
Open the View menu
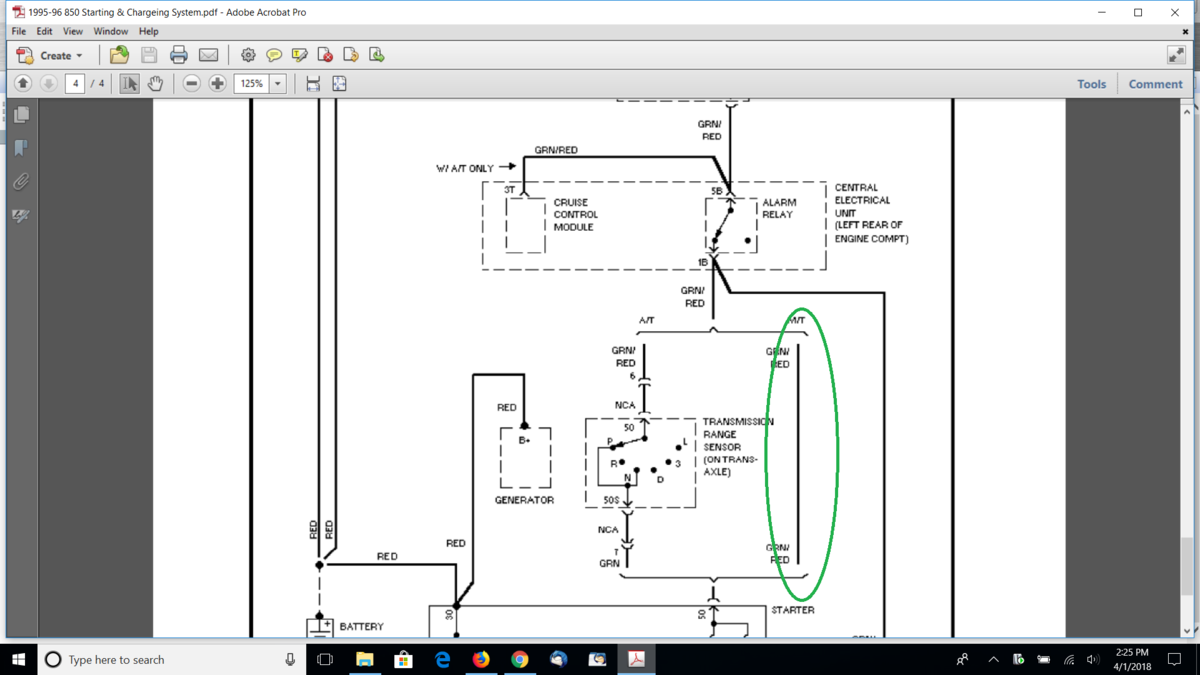click(x=73, y=31)
